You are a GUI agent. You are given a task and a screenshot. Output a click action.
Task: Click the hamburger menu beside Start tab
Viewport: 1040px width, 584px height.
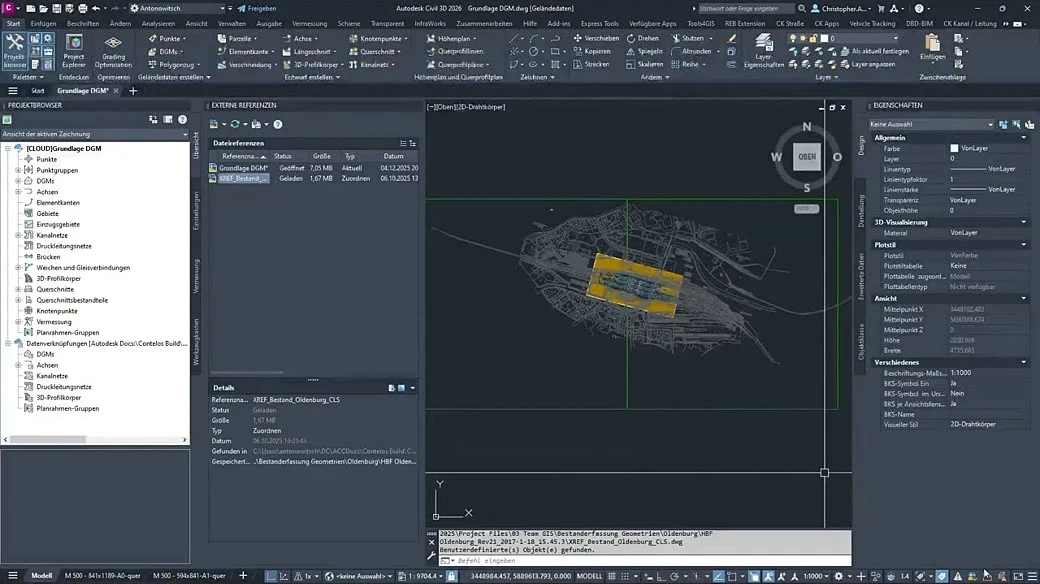13,91
